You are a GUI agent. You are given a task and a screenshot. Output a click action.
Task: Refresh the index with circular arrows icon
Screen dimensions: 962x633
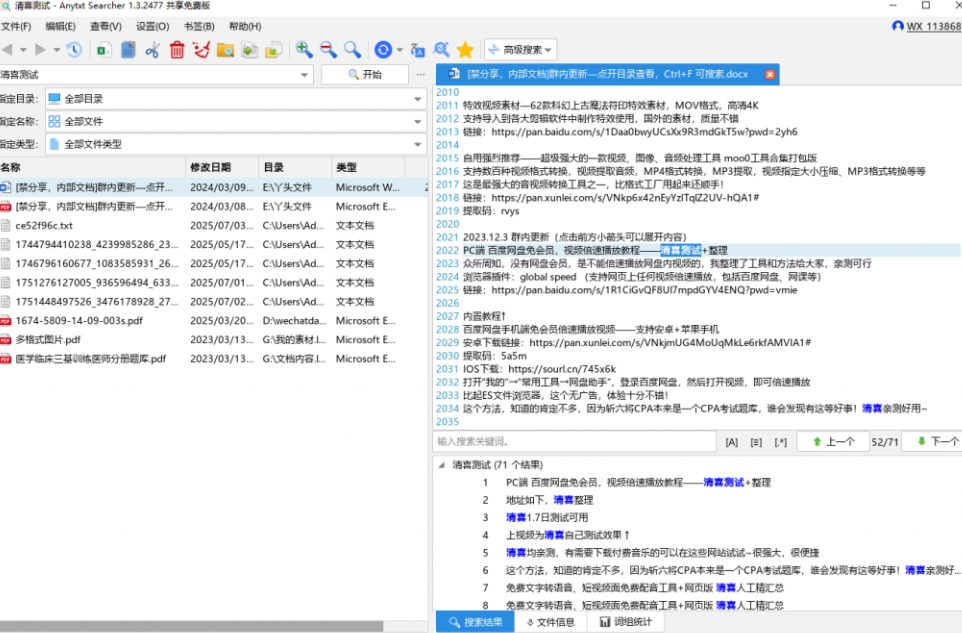coord(383,49)
